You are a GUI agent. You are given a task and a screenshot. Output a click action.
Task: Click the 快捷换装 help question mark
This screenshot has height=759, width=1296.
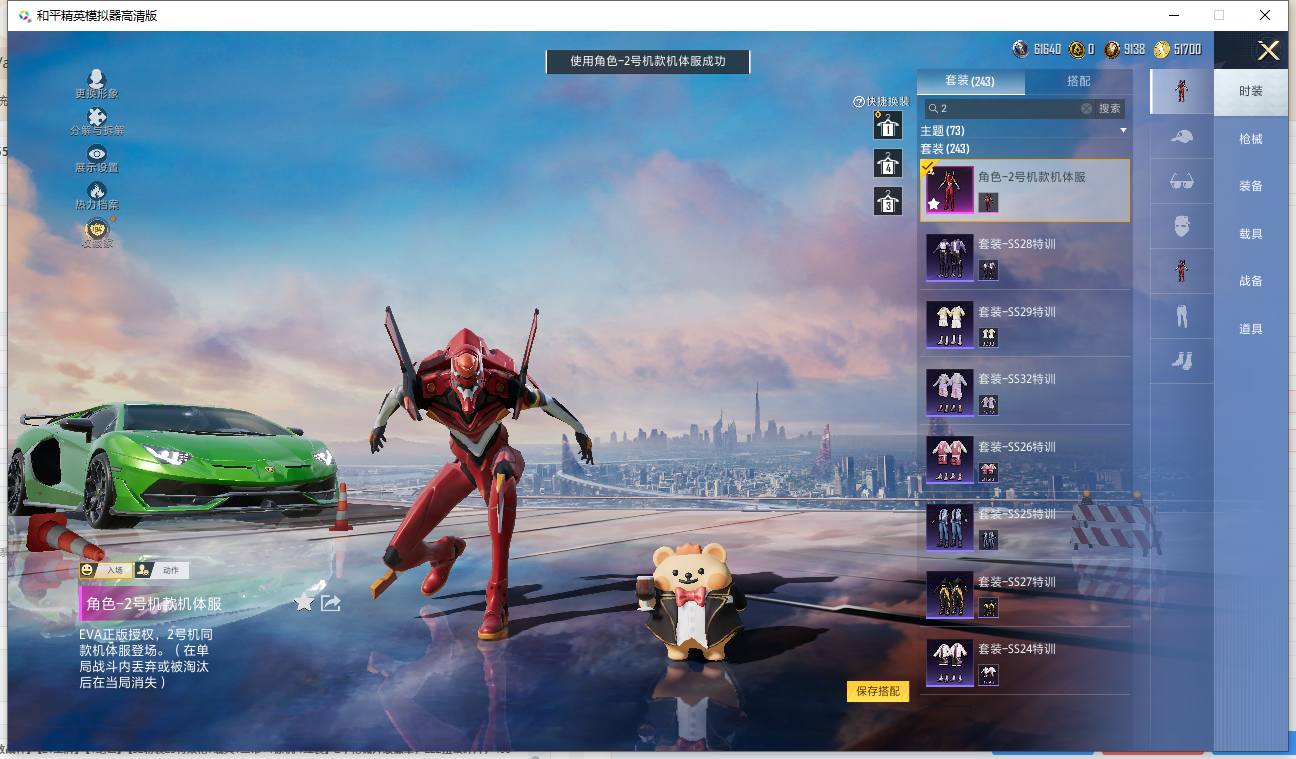[858, 102]
